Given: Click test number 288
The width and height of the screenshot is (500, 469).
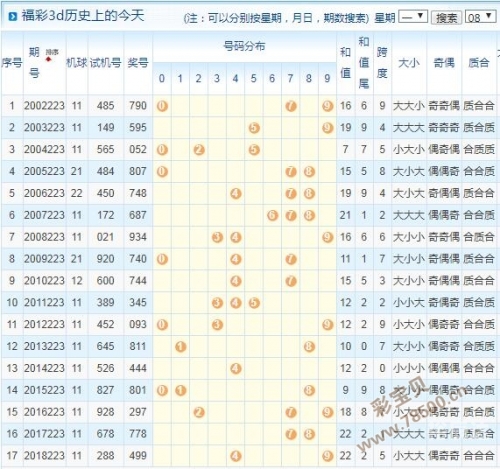Looking at the screenshot, I should click(105, 456).
